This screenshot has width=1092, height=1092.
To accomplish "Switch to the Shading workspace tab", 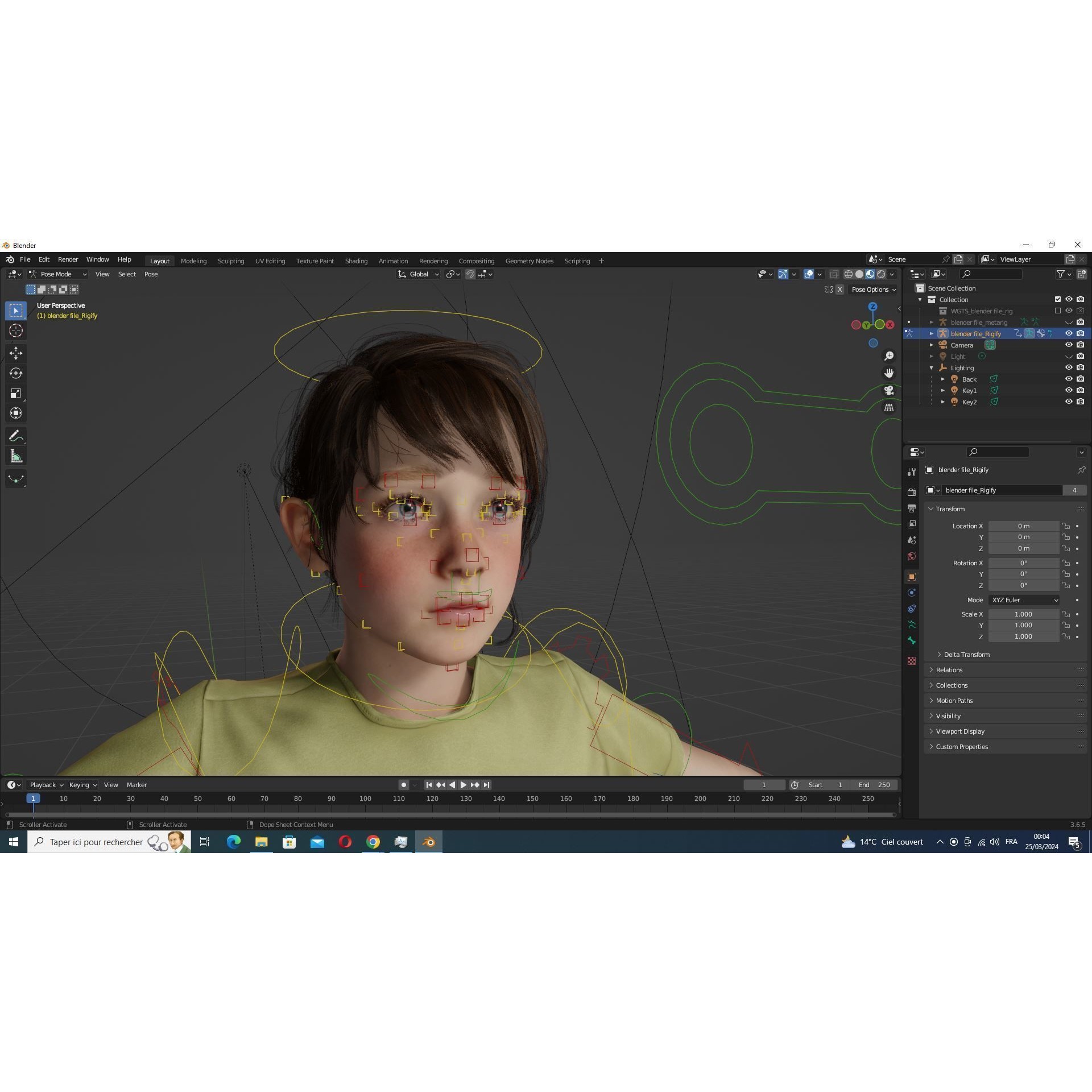I will click(x=357, y=261).
